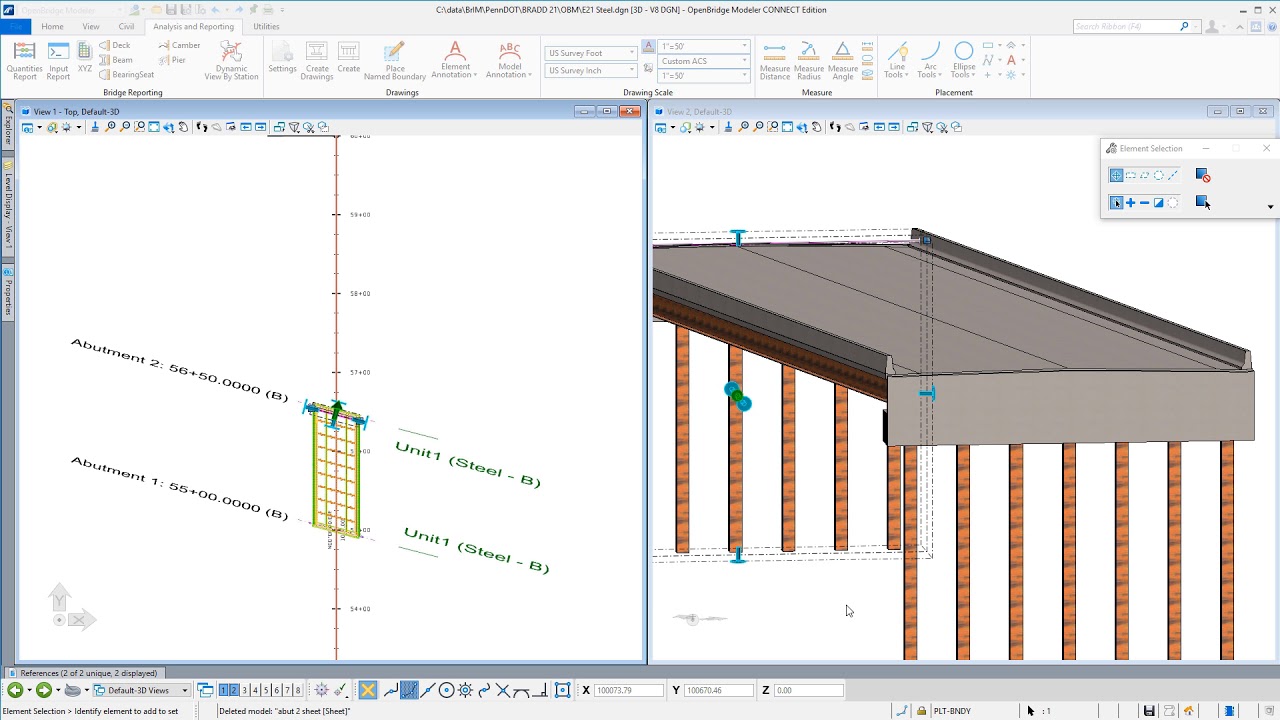Toggle Invert selection mode in Element Selection
Image resolution: width=1280 pixels, height=720 pixels.
pyautogui.click(x=1159, y=202)
